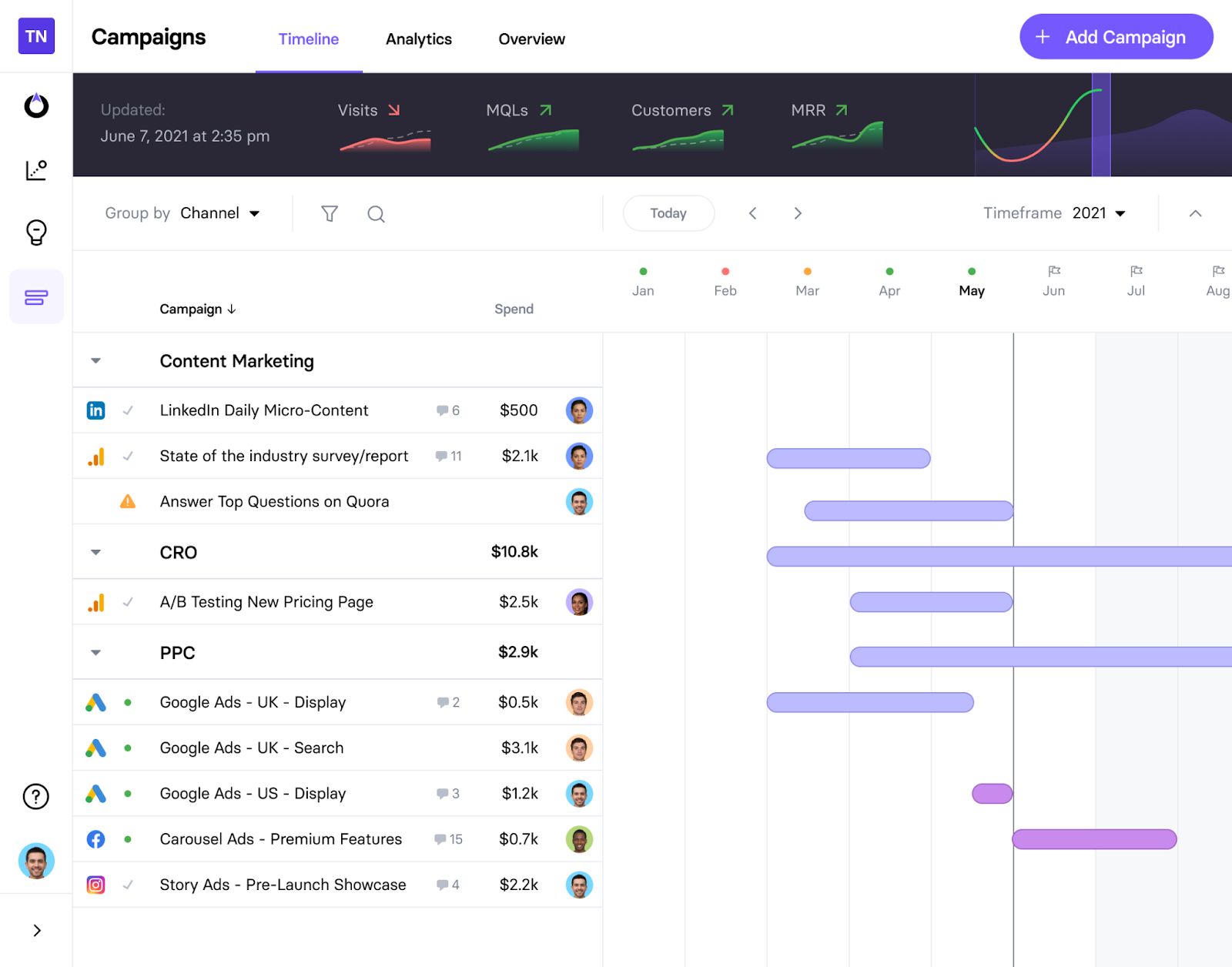Collapse the Content Marketing group

[x=95, y=360]
